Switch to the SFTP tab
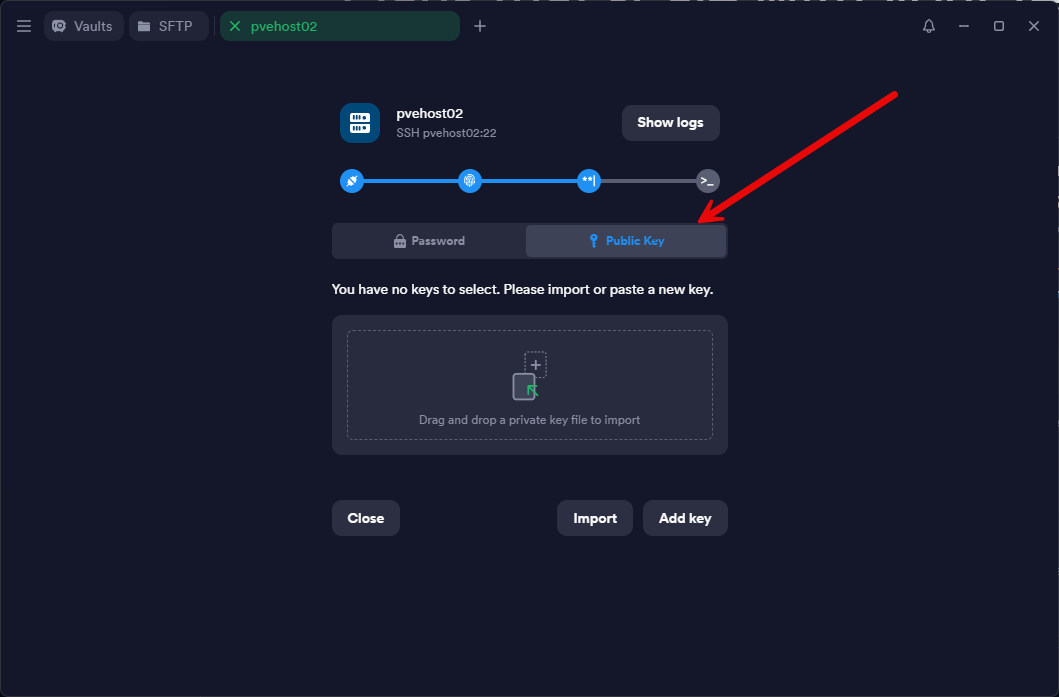Viewport: 1059px width, 697px height. coord(168,26)
